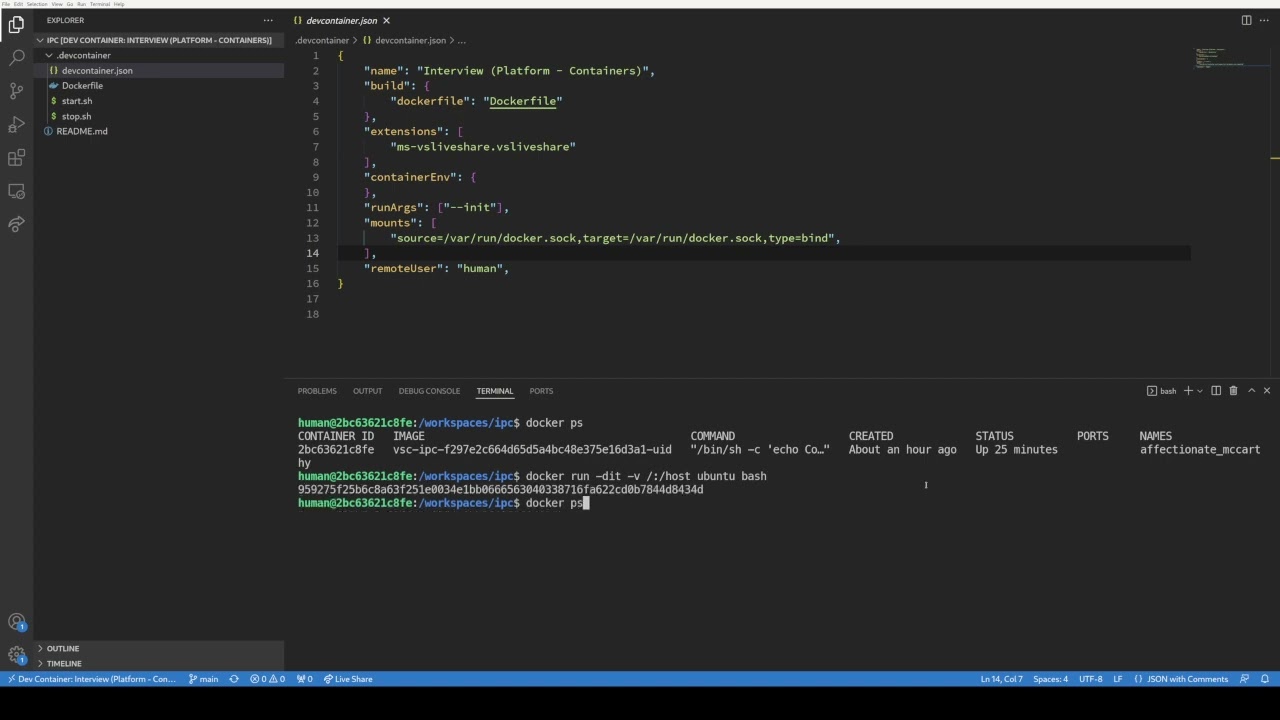This screenshot has width=1280, height=720.
Task: Start Live Share from status bar
Action: 347,679
